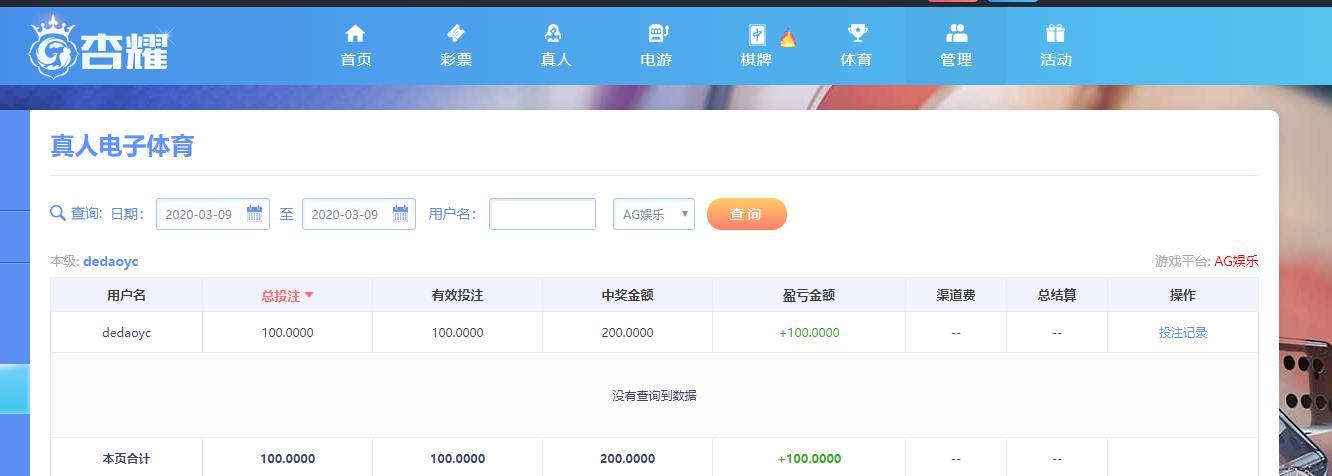The height and width of the screenshot is (476, 1332).
Task: Click the 操作 column header
Action: click(x=1183, y=295)
